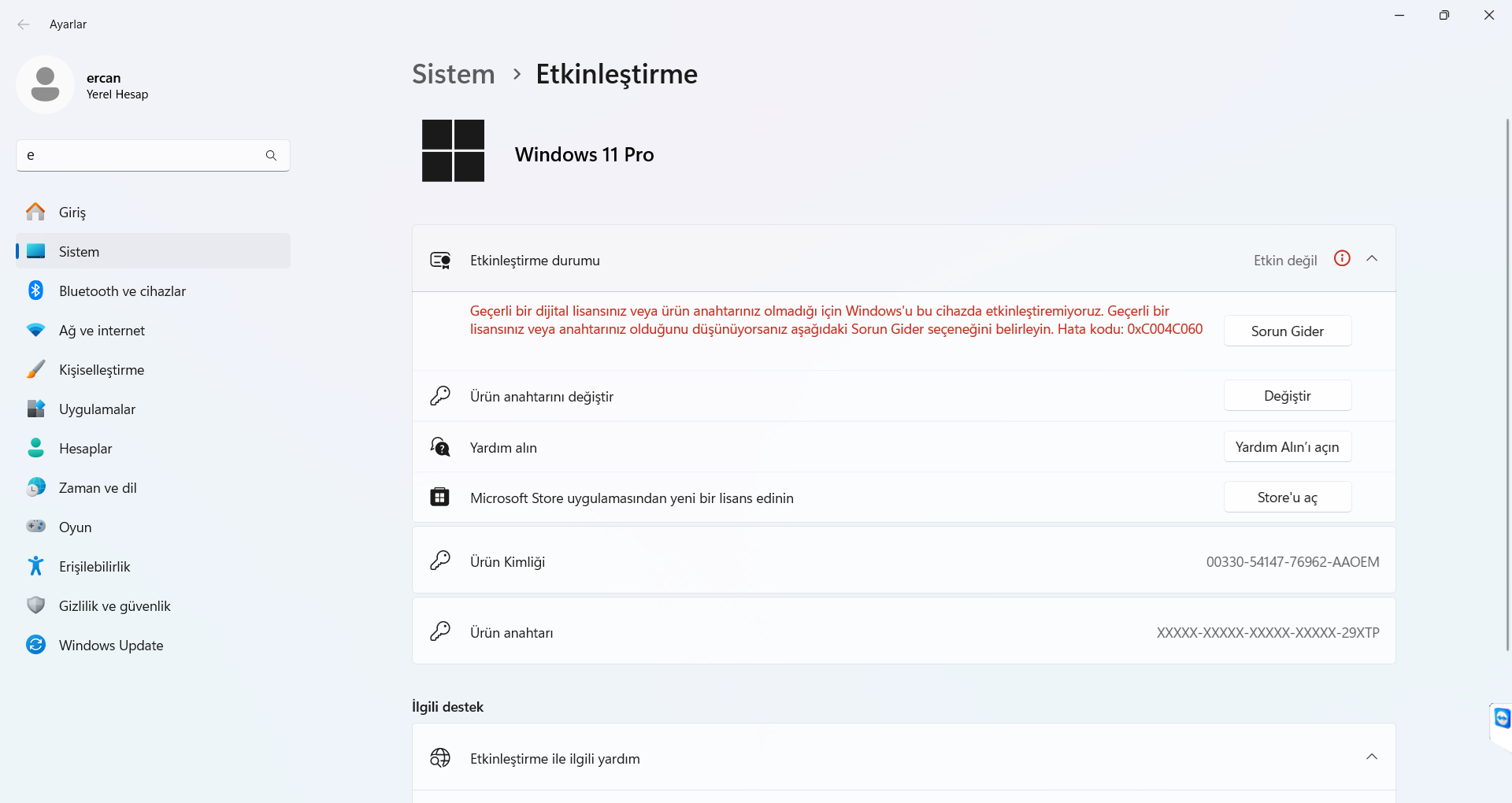Click the Etkinleştirme durumu certificate icon
1512x803 pixels.
tap(440, 260)
